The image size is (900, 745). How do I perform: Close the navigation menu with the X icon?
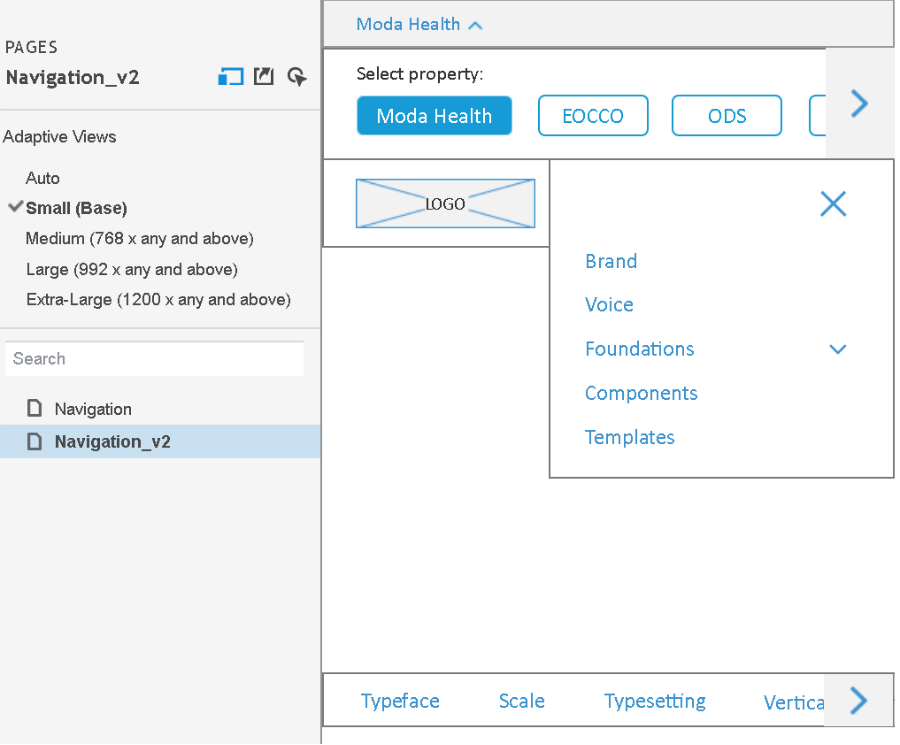point(832,204)
